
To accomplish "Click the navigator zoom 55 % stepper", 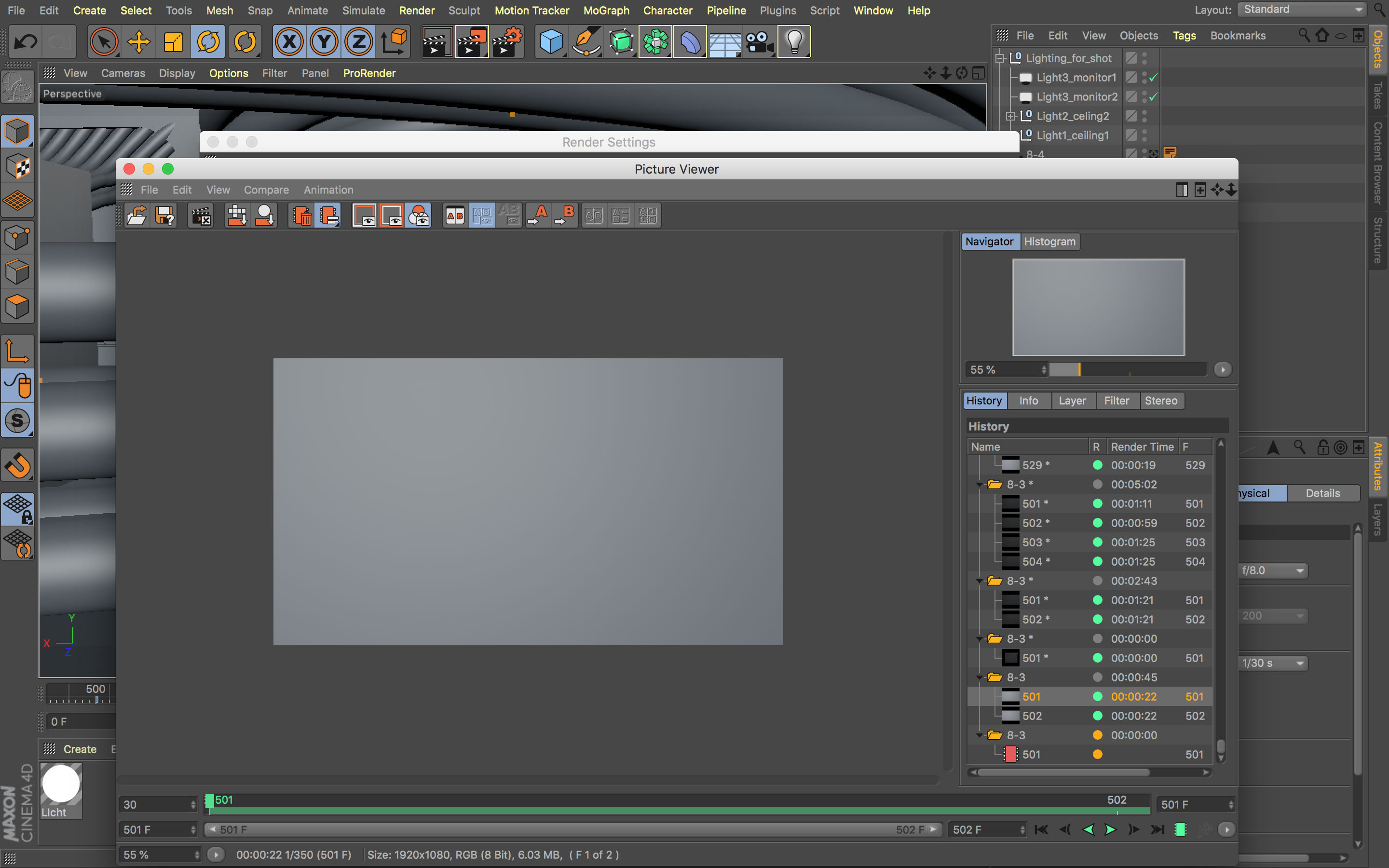I will [1044, 370].
